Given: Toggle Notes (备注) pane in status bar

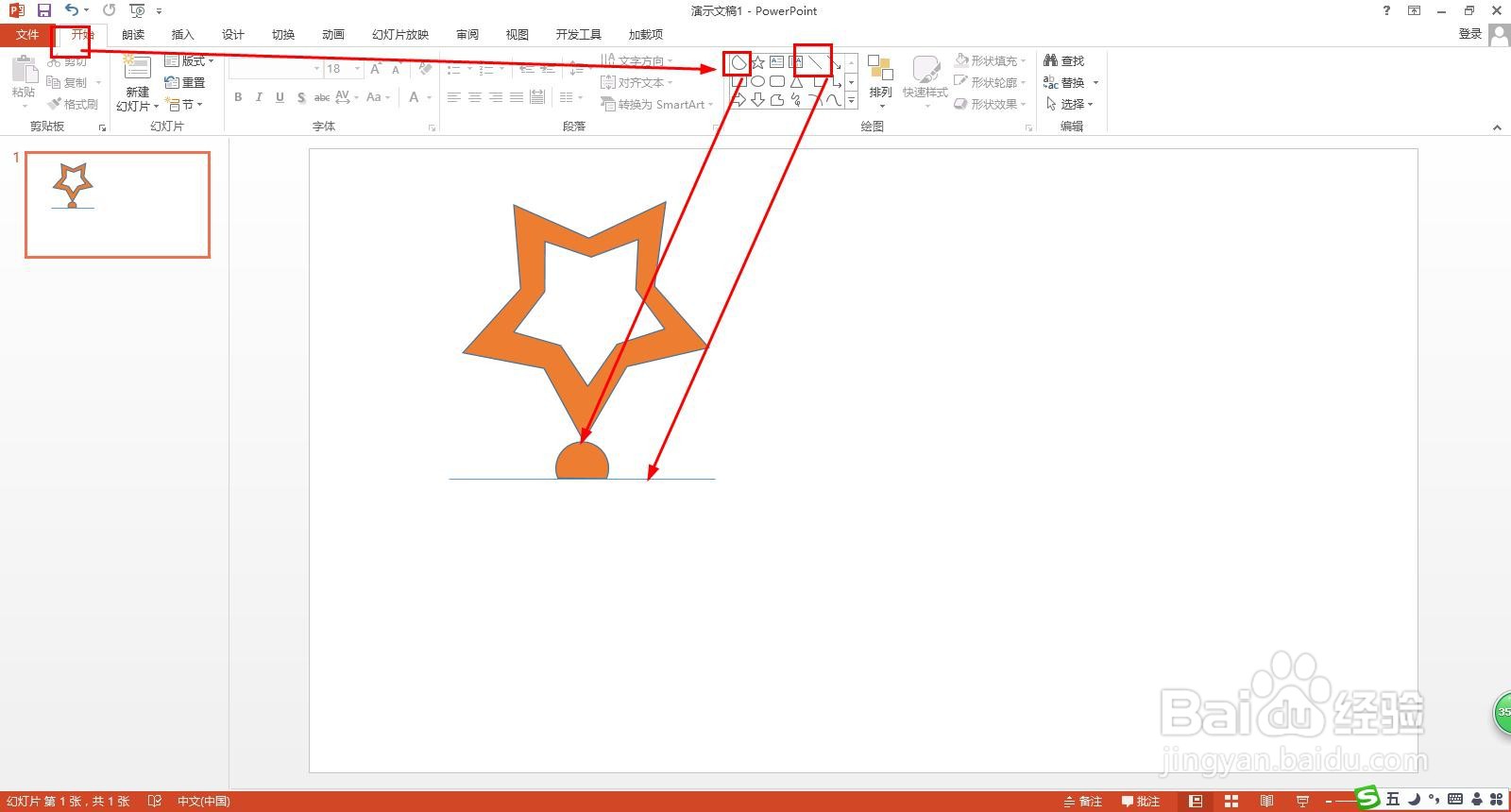Looking at the screenshot, I should click(x=1083, y=802).
